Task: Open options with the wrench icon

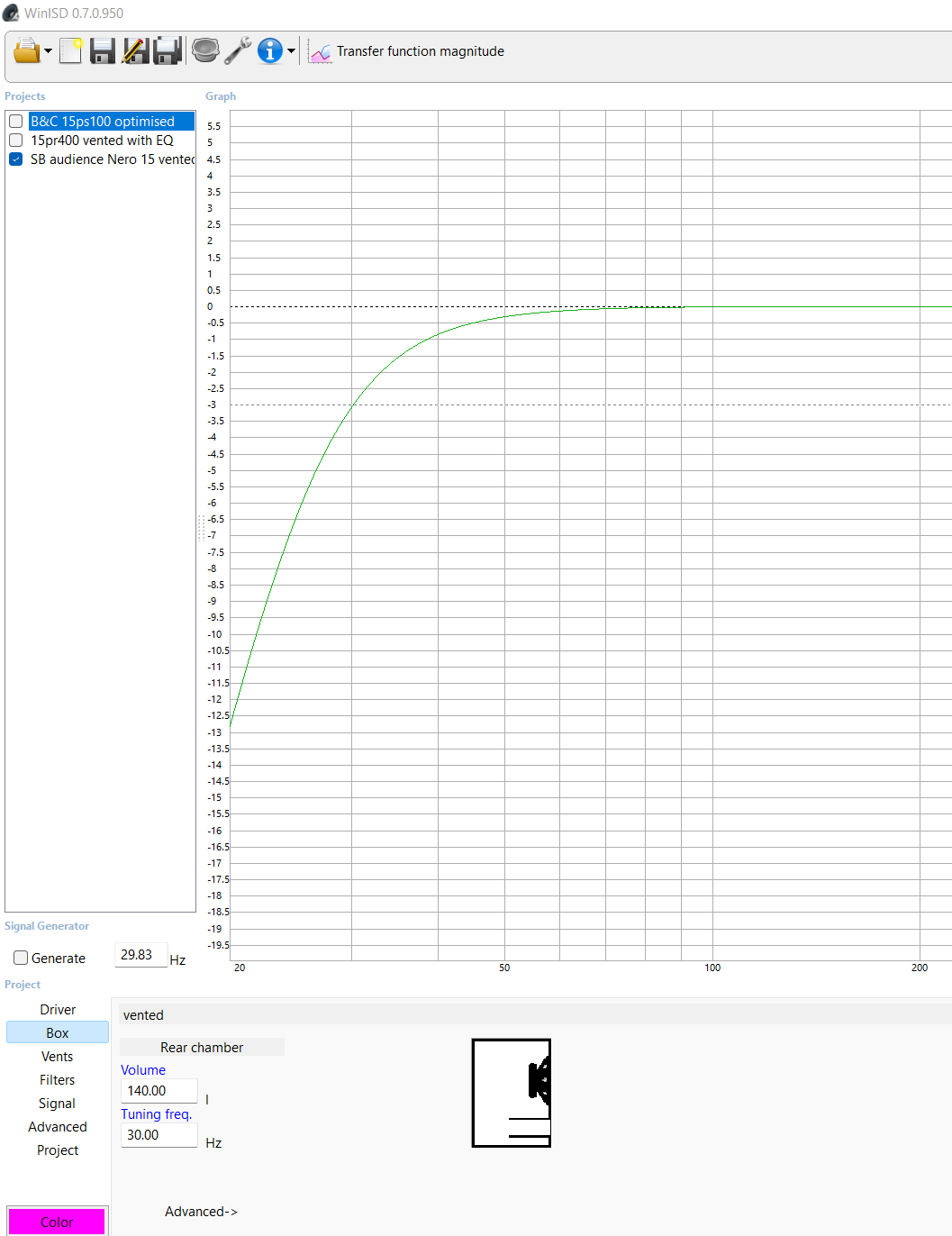Action: pyautogui.click(x=238, y=50)
